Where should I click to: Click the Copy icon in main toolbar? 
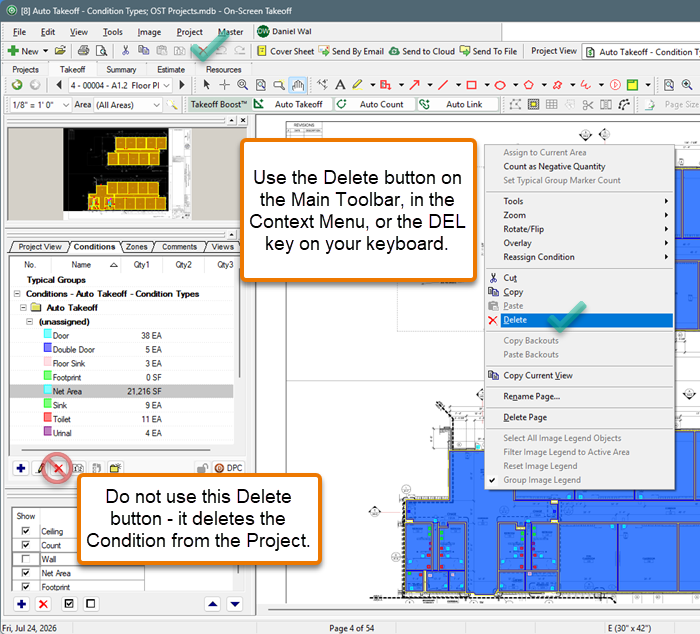(143, 50)
